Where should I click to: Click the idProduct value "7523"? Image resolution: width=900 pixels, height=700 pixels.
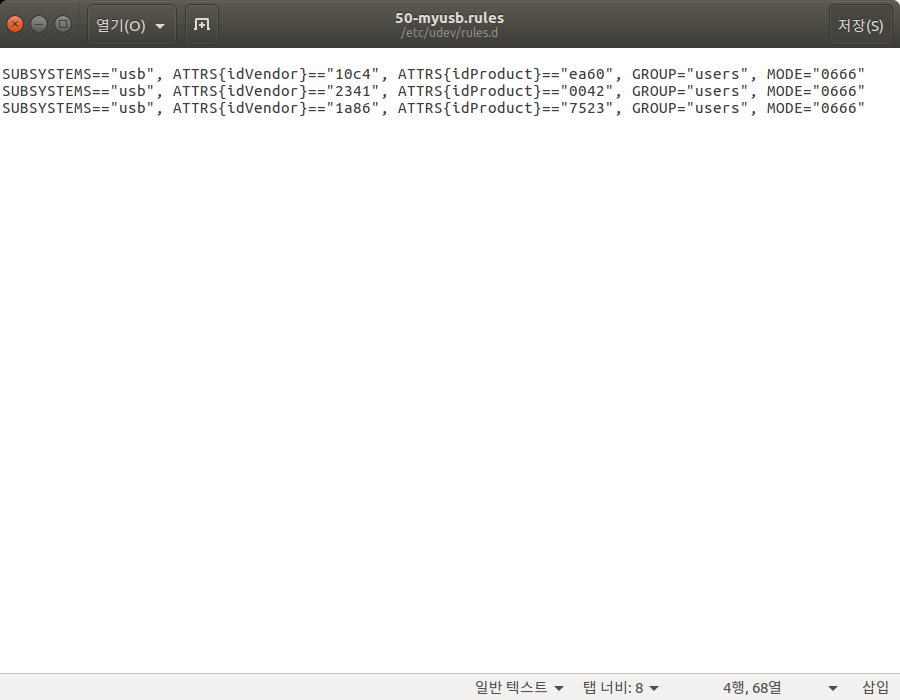click(587, 108)
